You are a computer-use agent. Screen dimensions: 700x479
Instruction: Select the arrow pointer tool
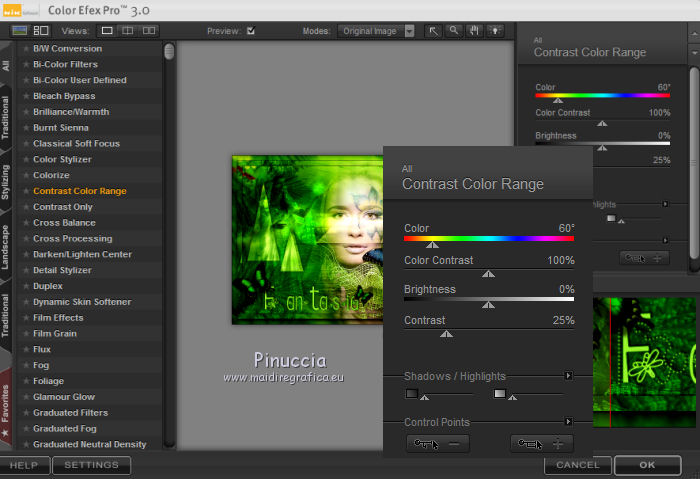(433, 31)
